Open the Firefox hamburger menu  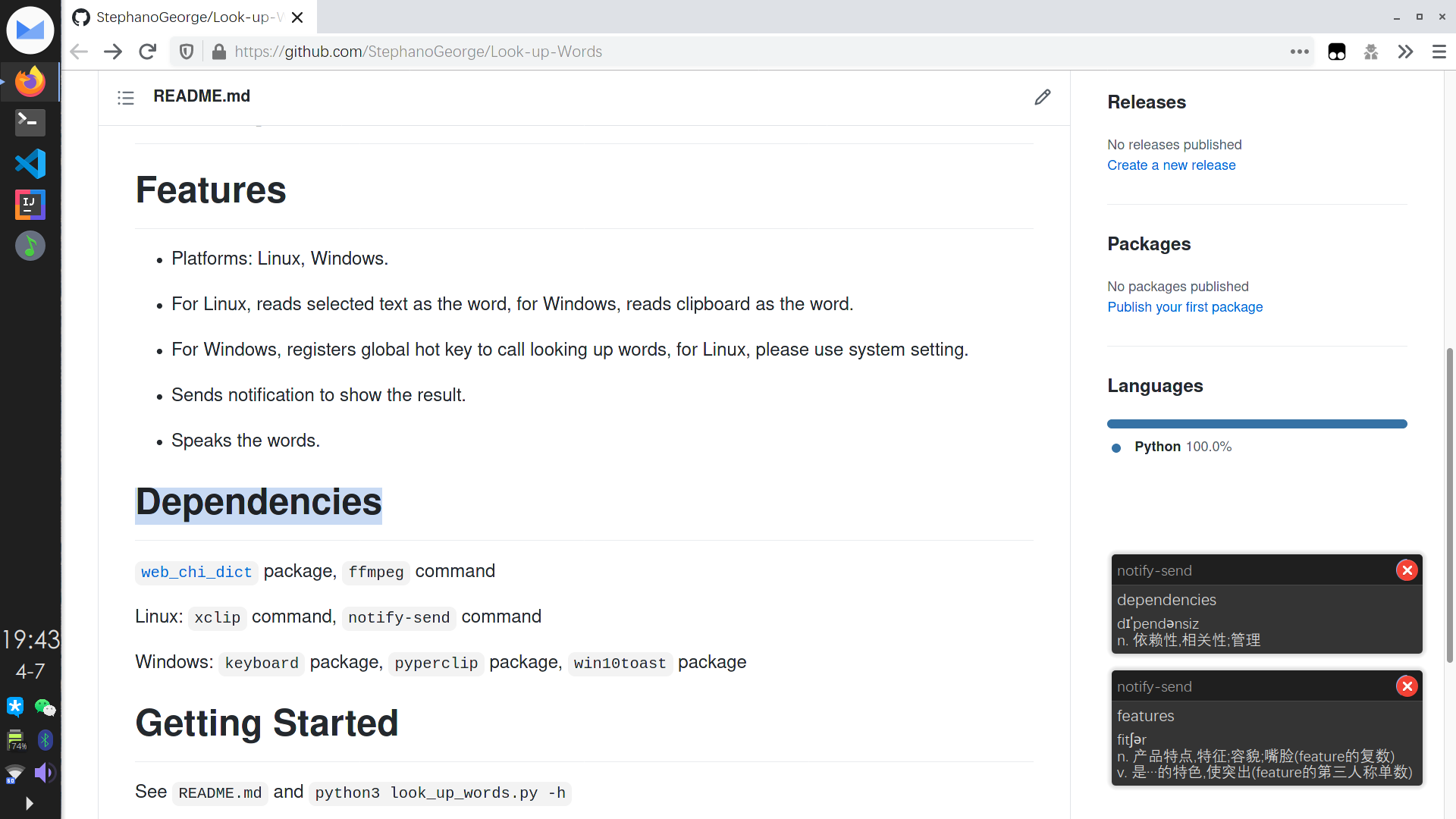coord(1439,52)
